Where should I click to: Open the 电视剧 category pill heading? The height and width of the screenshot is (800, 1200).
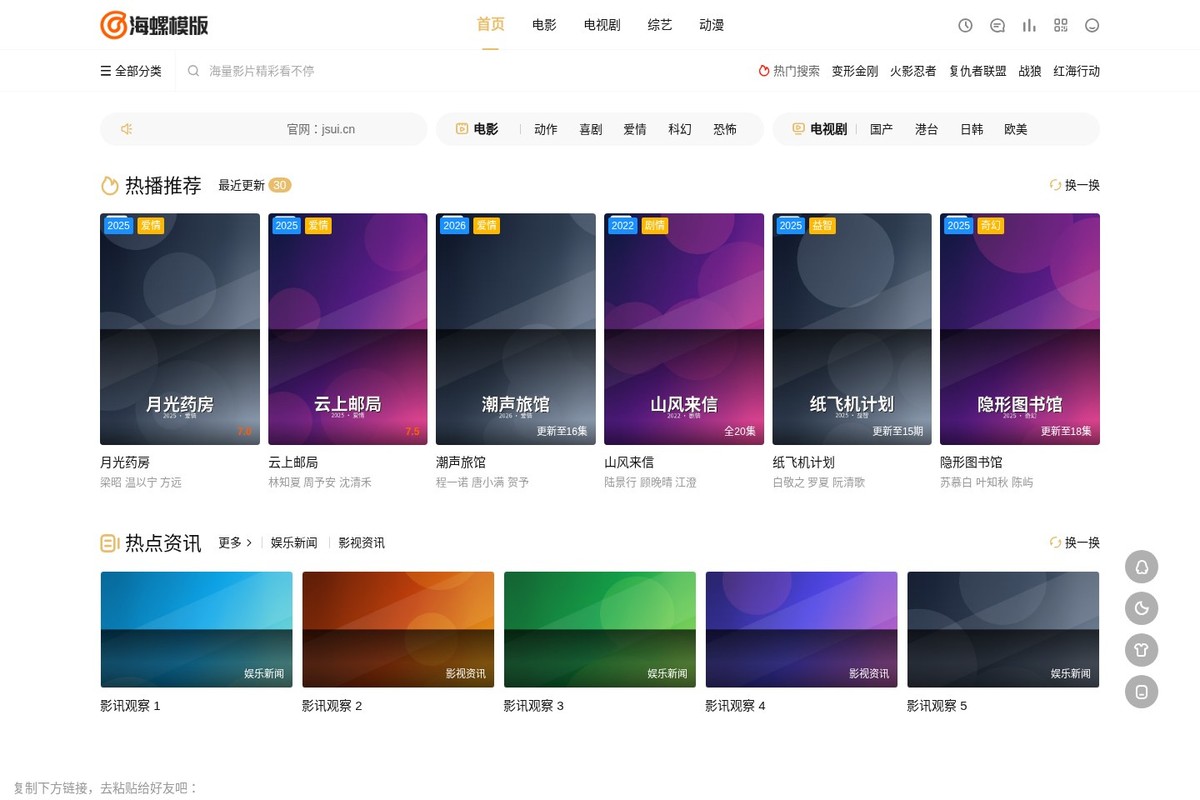[x=820, y=129]
